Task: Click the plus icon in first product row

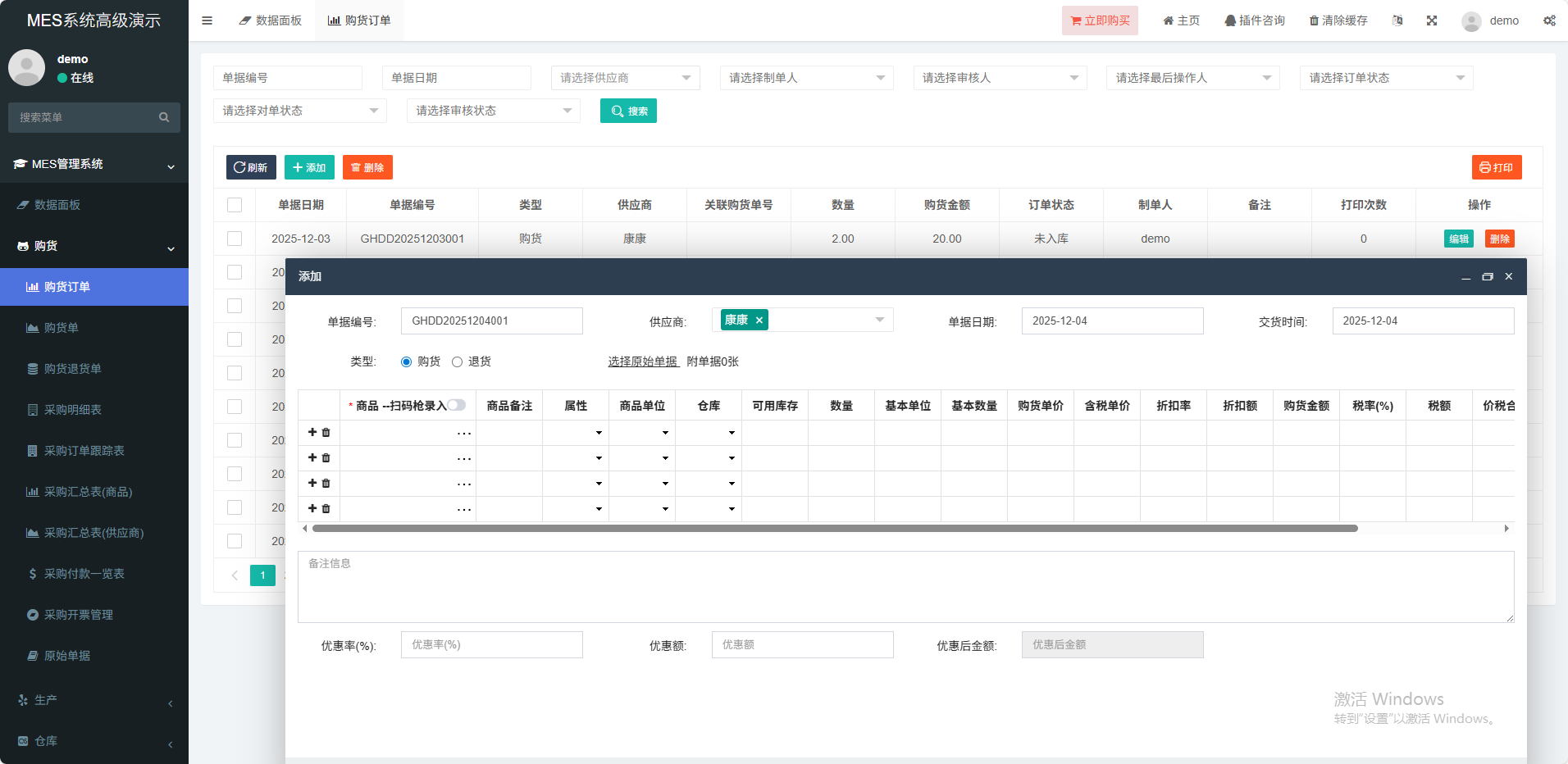Action: 312,432
